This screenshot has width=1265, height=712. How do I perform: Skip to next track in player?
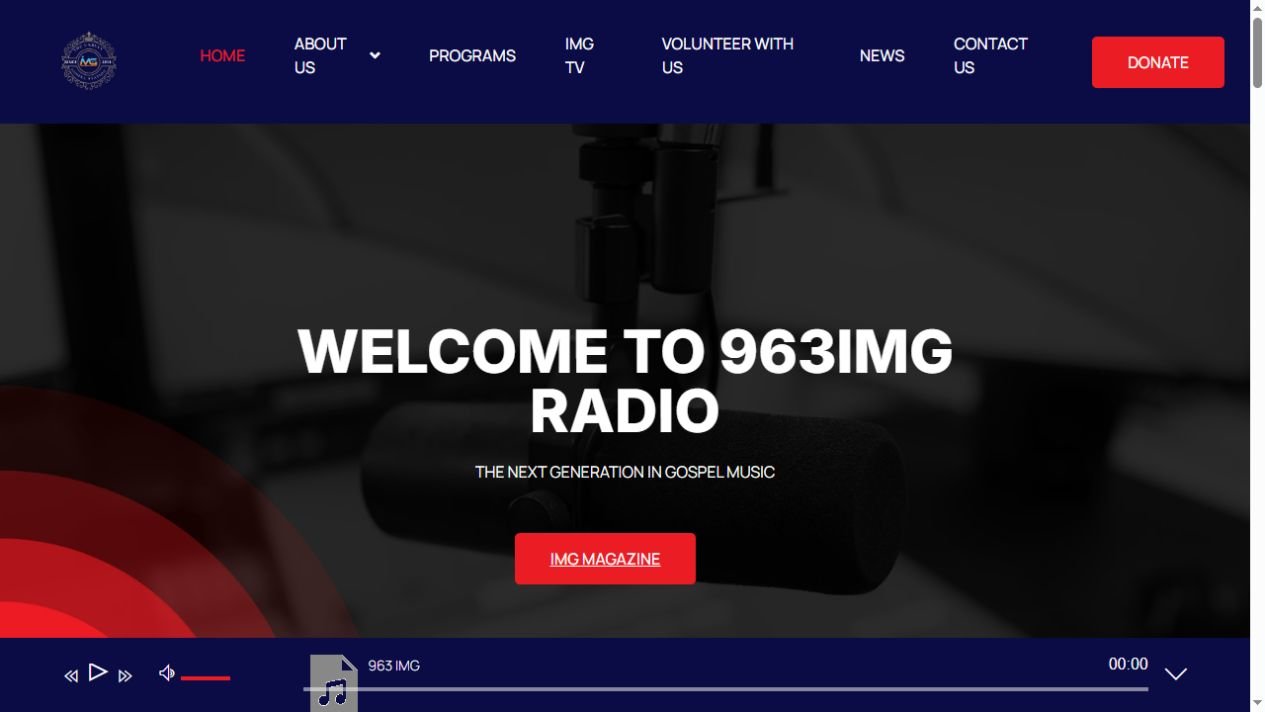click(125, 677)
